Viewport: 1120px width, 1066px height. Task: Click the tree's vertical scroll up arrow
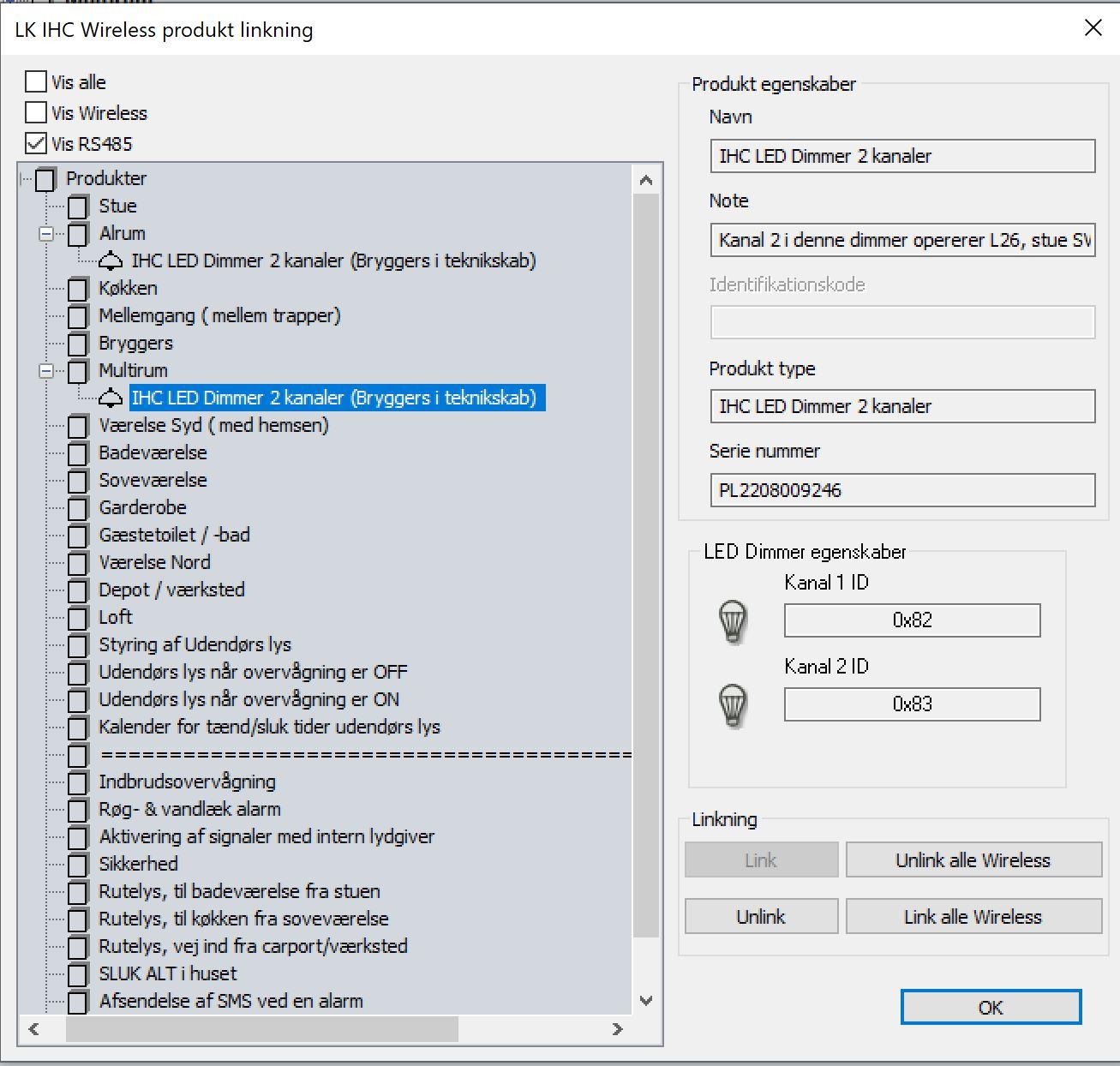tap(646, 180)
